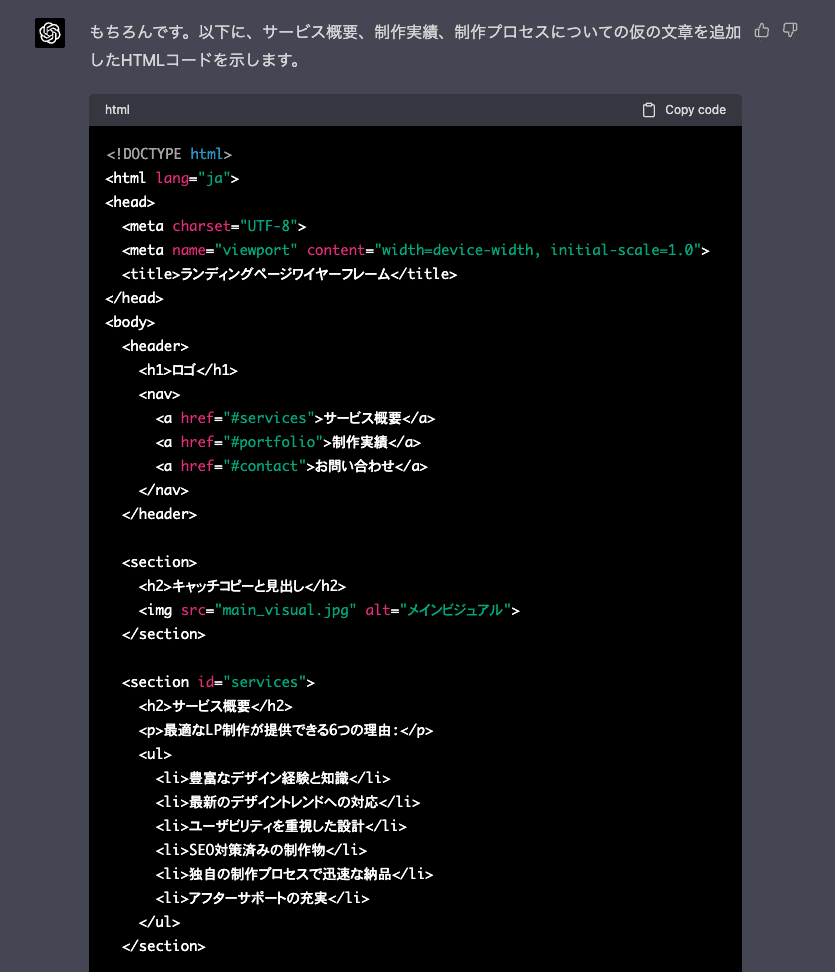The height and width of the screenshot is (972, 835).
Task: Click the li SEO対策済みの制作物 line
Action: pyautogui.click(x=261, y=850)
